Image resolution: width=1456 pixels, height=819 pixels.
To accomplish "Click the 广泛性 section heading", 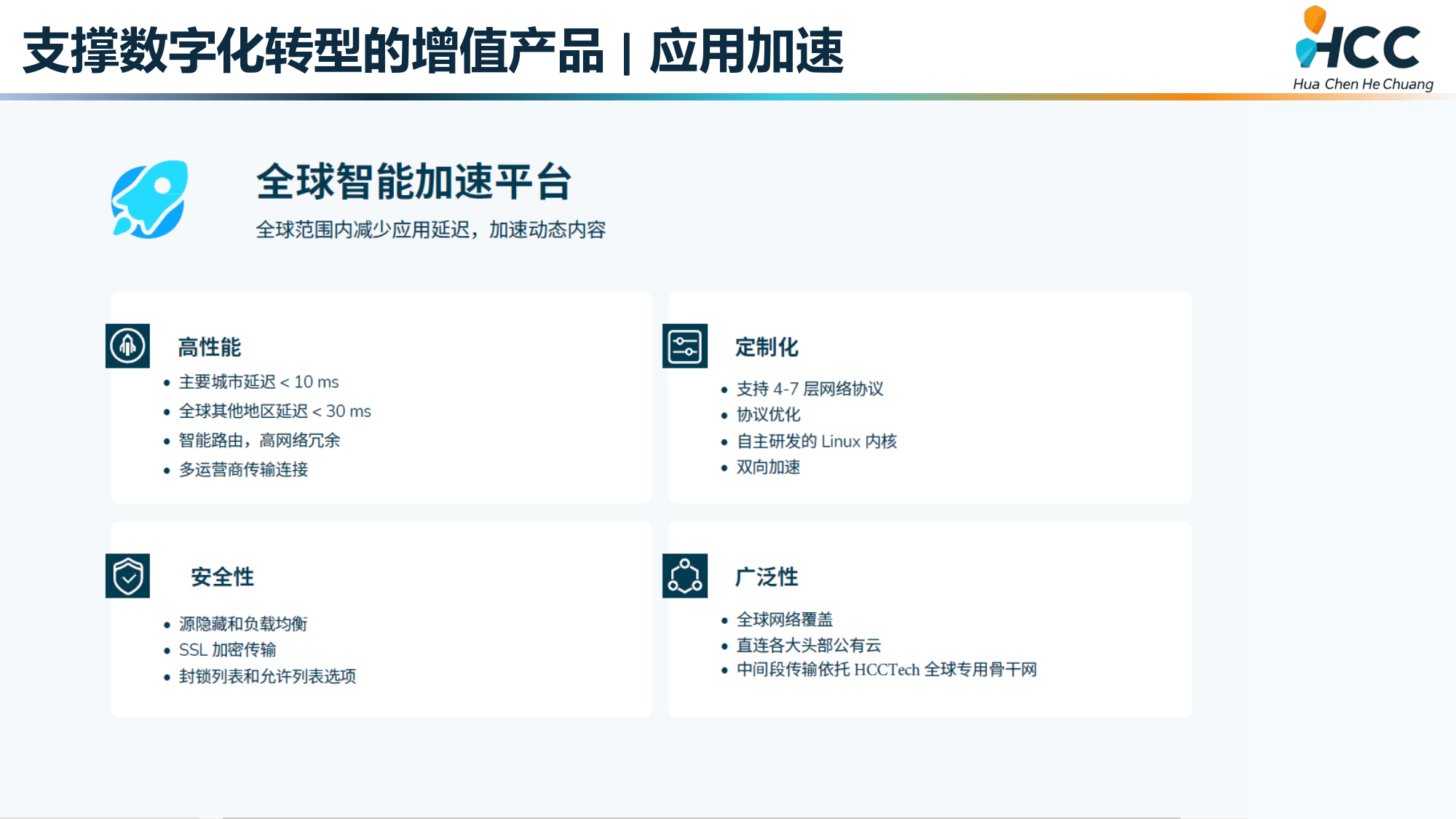I will tap(767, 577).
